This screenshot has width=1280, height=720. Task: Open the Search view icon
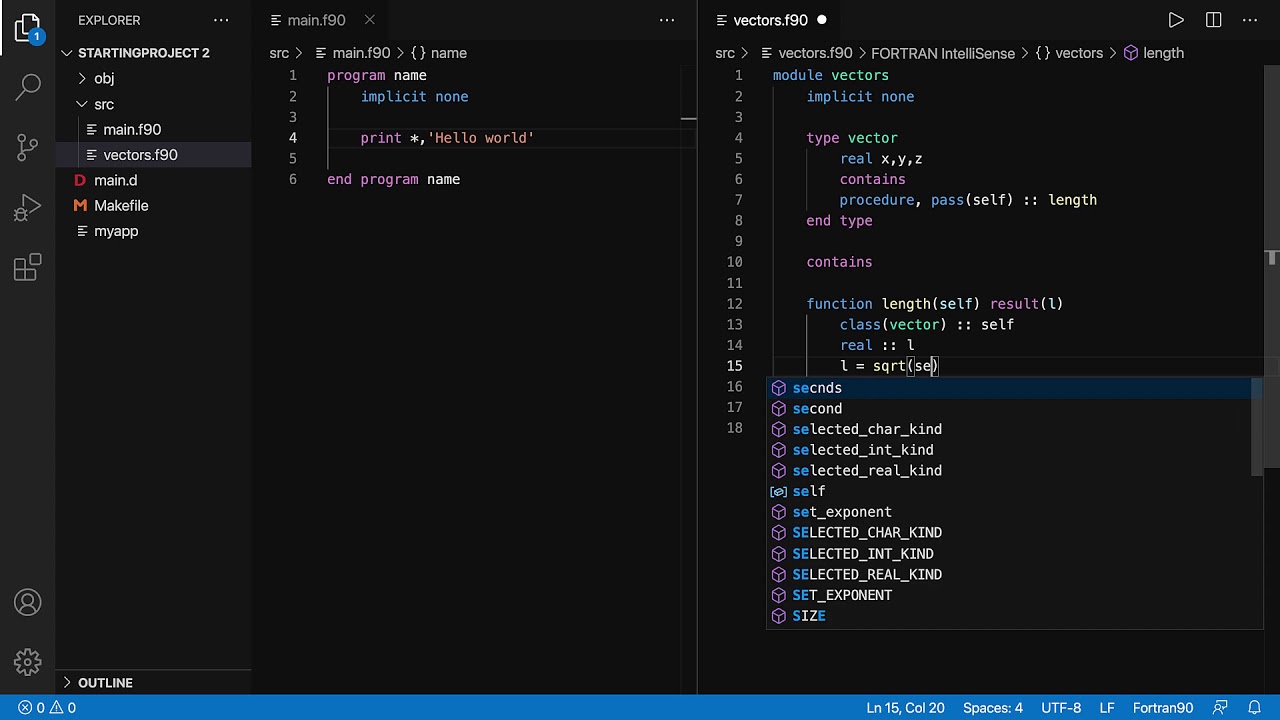(28, 87)
